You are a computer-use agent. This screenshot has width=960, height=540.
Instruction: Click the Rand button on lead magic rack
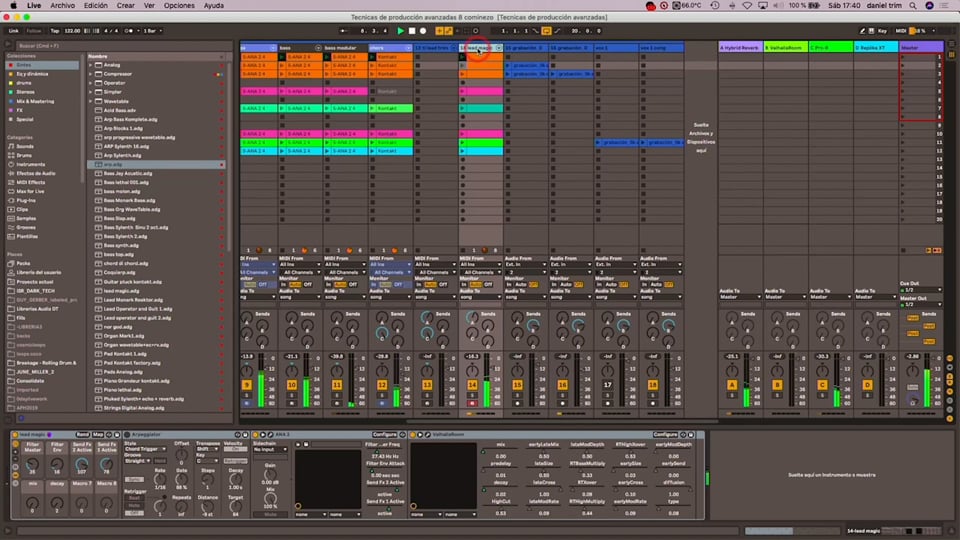coord(83,435)
